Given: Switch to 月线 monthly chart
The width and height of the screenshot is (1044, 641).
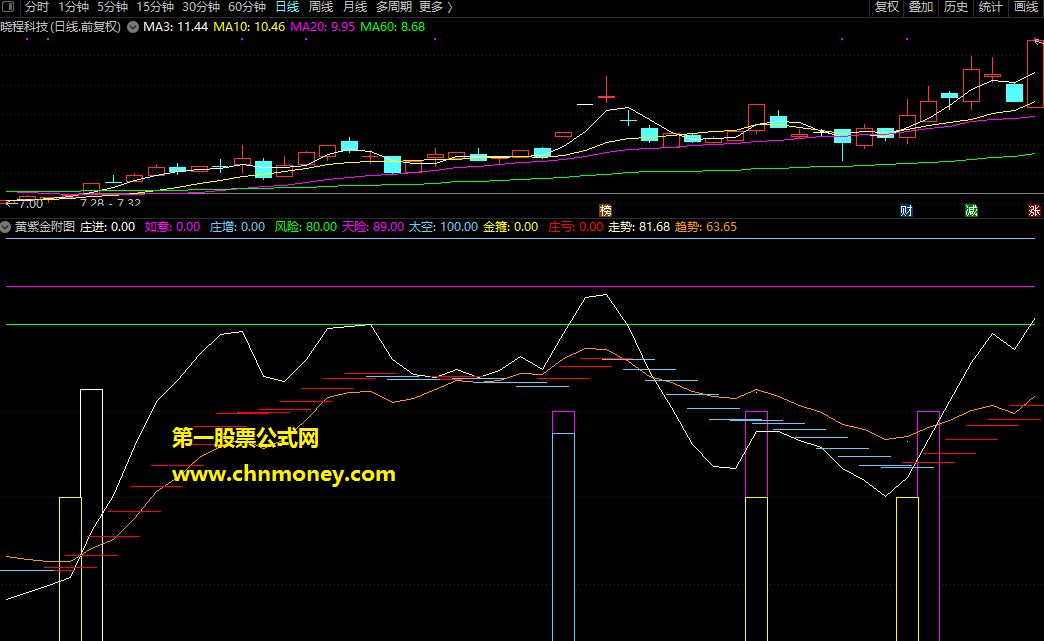Looking at the screenshot, I should click(355, 7).
